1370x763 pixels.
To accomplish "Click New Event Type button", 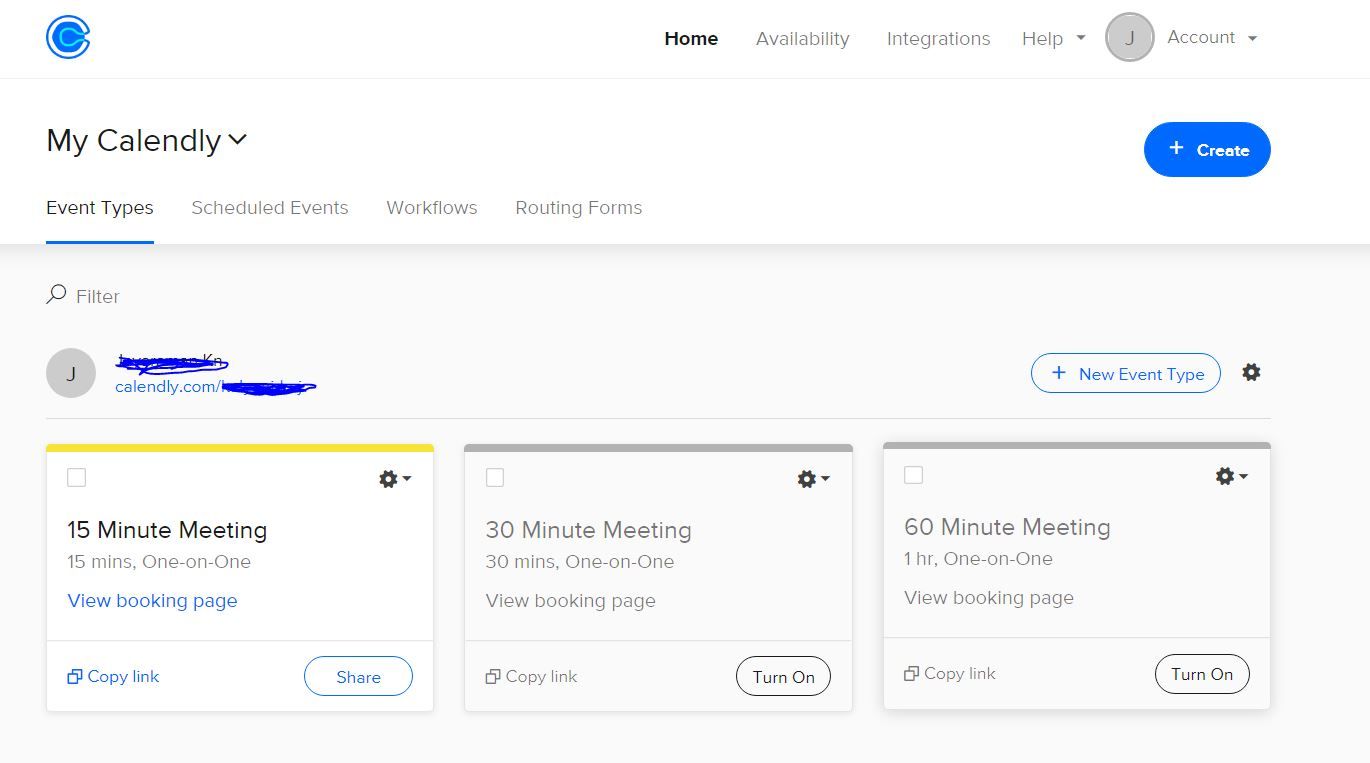I will coord(1126,373).
